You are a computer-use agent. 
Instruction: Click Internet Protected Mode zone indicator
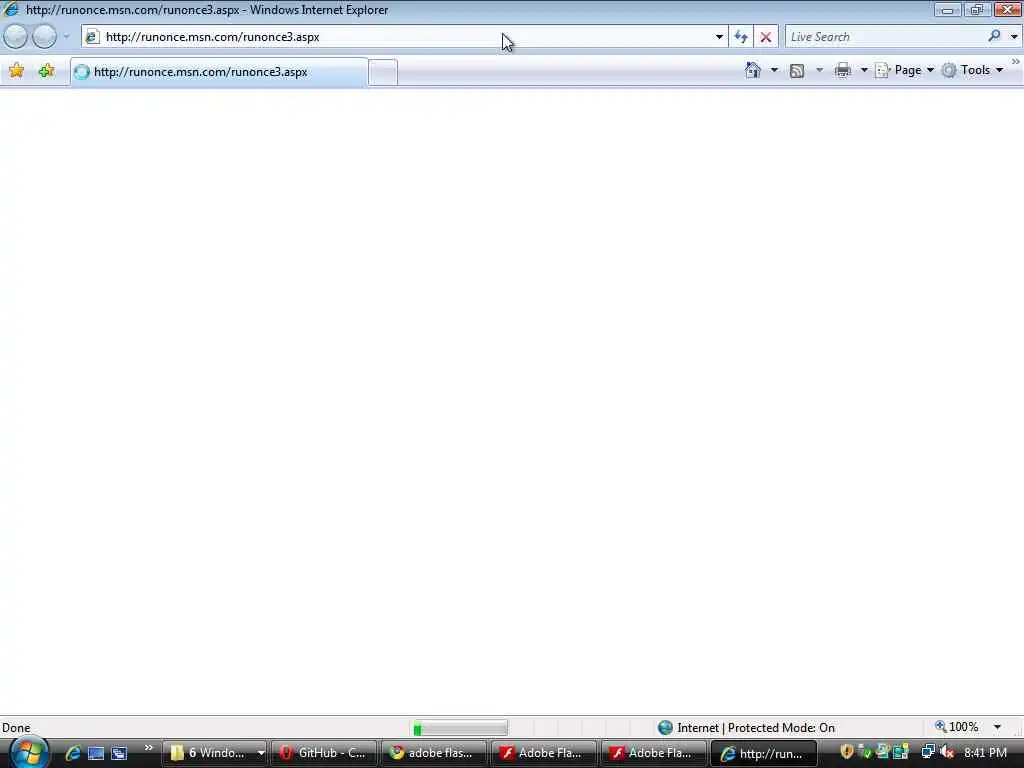pos(746,728)
